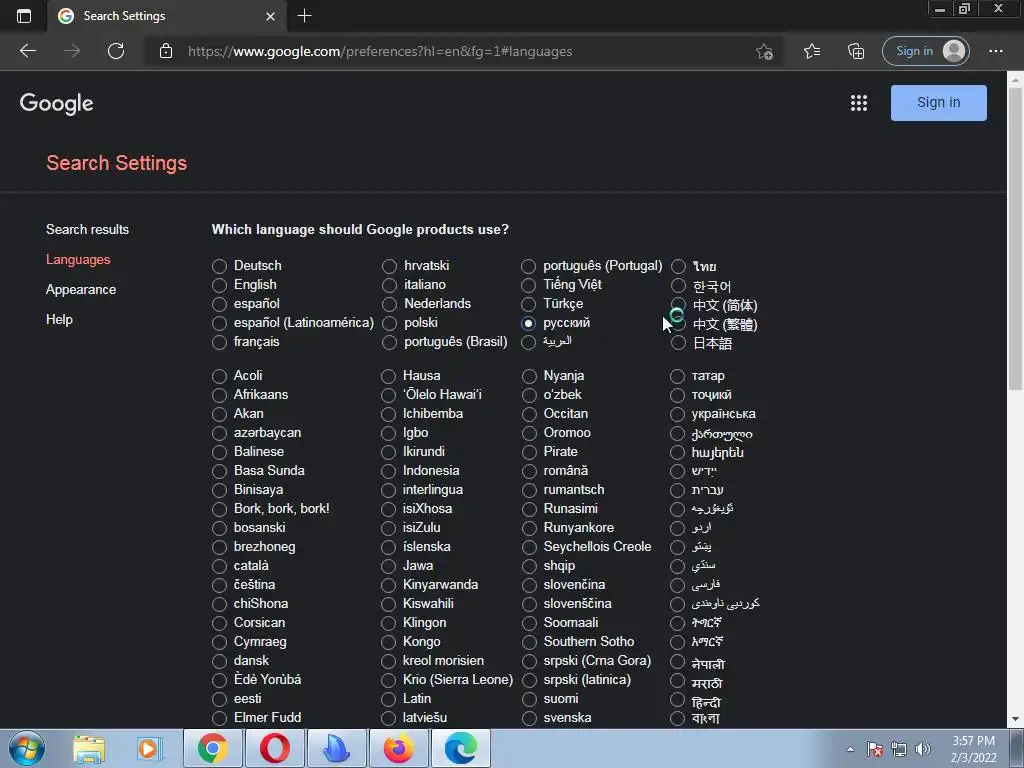Open Search results settings section

point(88,229)
